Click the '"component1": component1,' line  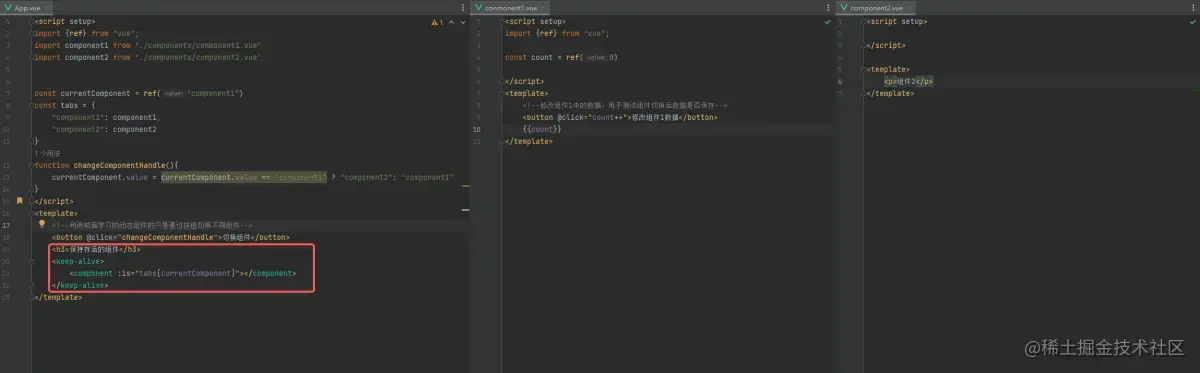[106, 117]
